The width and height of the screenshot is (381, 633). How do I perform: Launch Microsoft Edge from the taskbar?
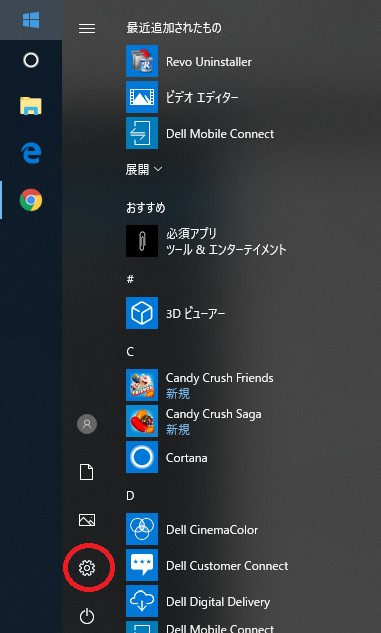(x=31, y=153)
